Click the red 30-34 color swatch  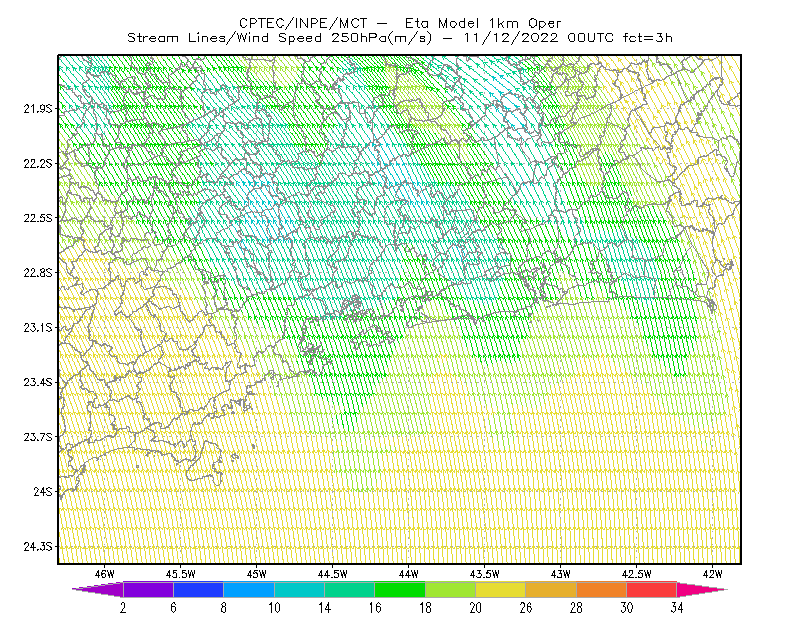(x=652, y=589)
